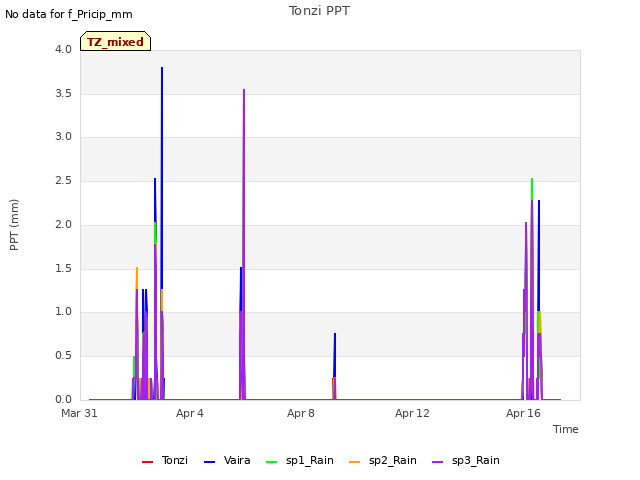
Task: Click the orange sp2_Rain legend line marker
Action: 355,462
